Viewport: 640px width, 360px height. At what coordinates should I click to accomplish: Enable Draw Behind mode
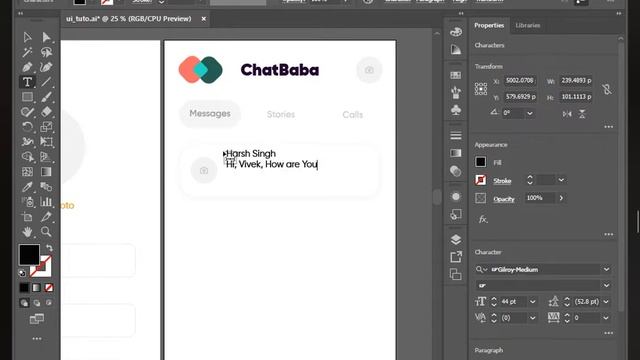click(x=37, y=303)
